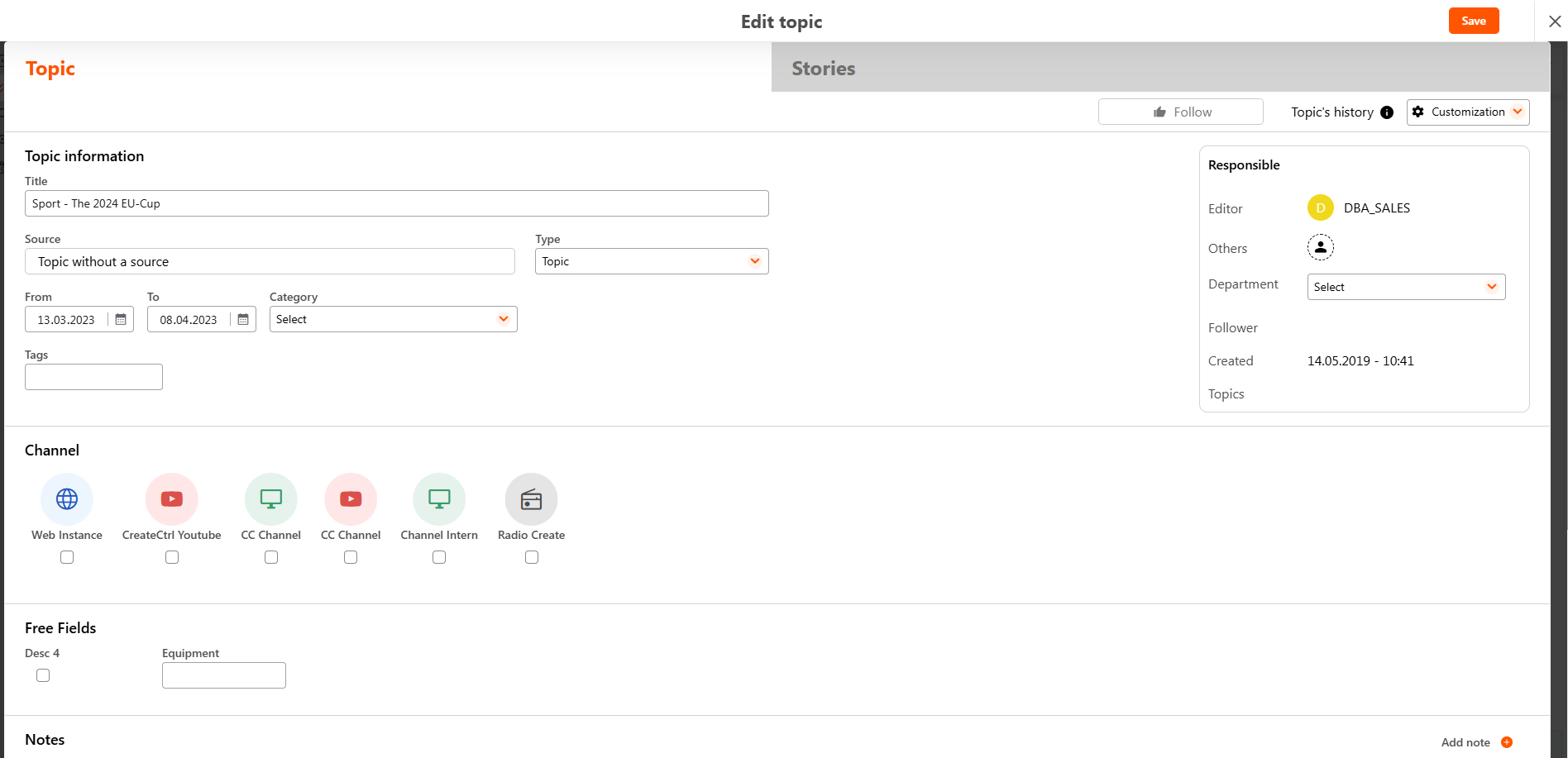Open the Type dropdown
This screenshot has height=758, width=1568.
point(652,261)
